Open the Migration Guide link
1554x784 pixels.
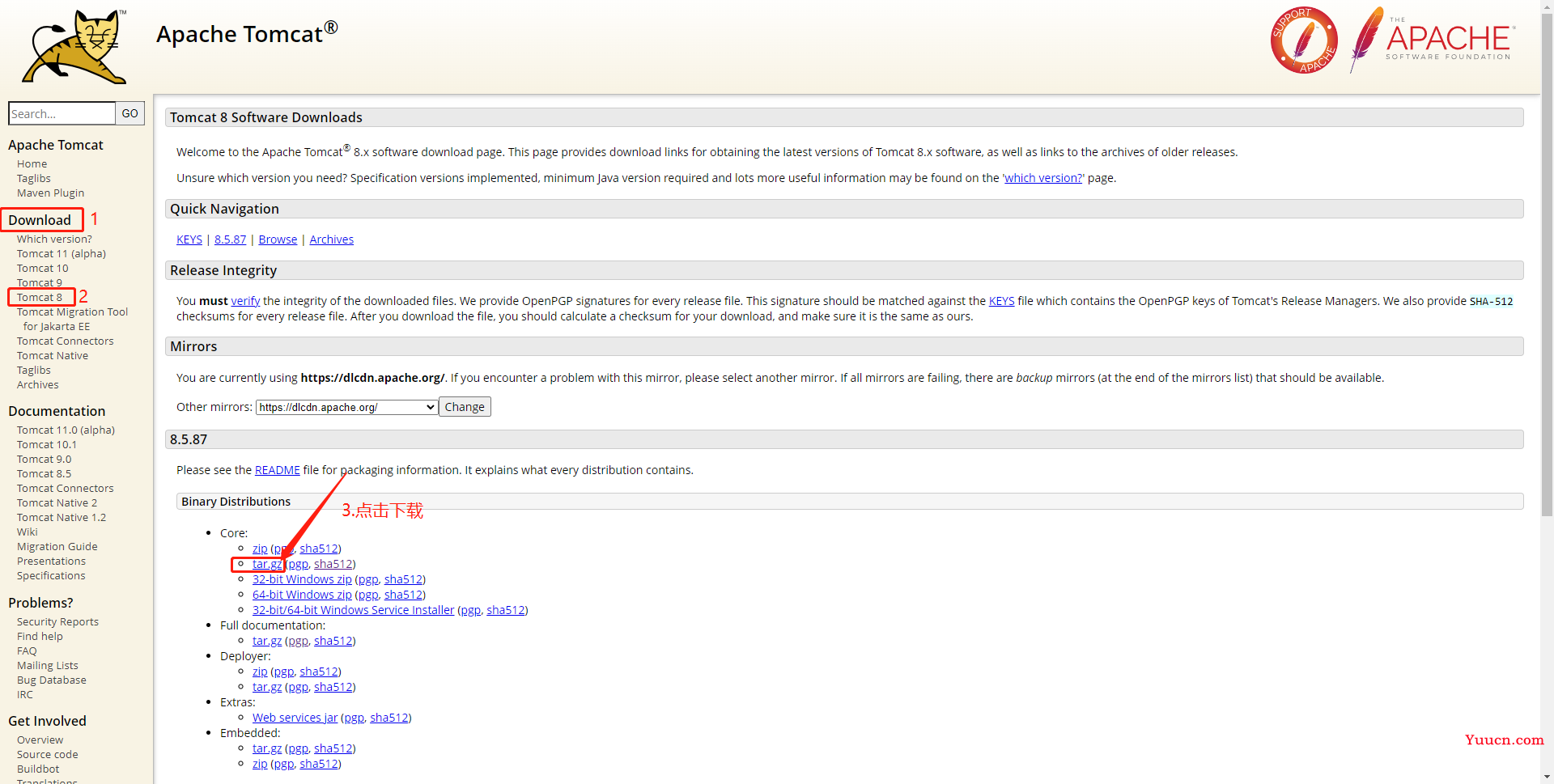pyautogui.click(x=57, y=546)
